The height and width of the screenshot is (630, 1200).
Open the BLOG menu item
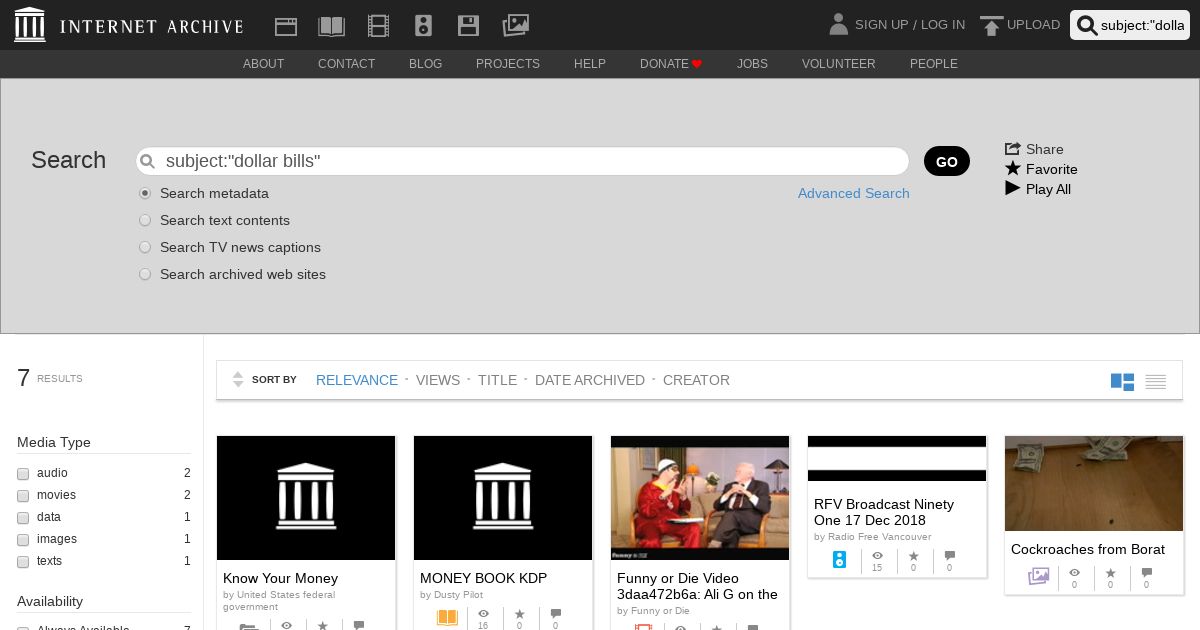425,64
